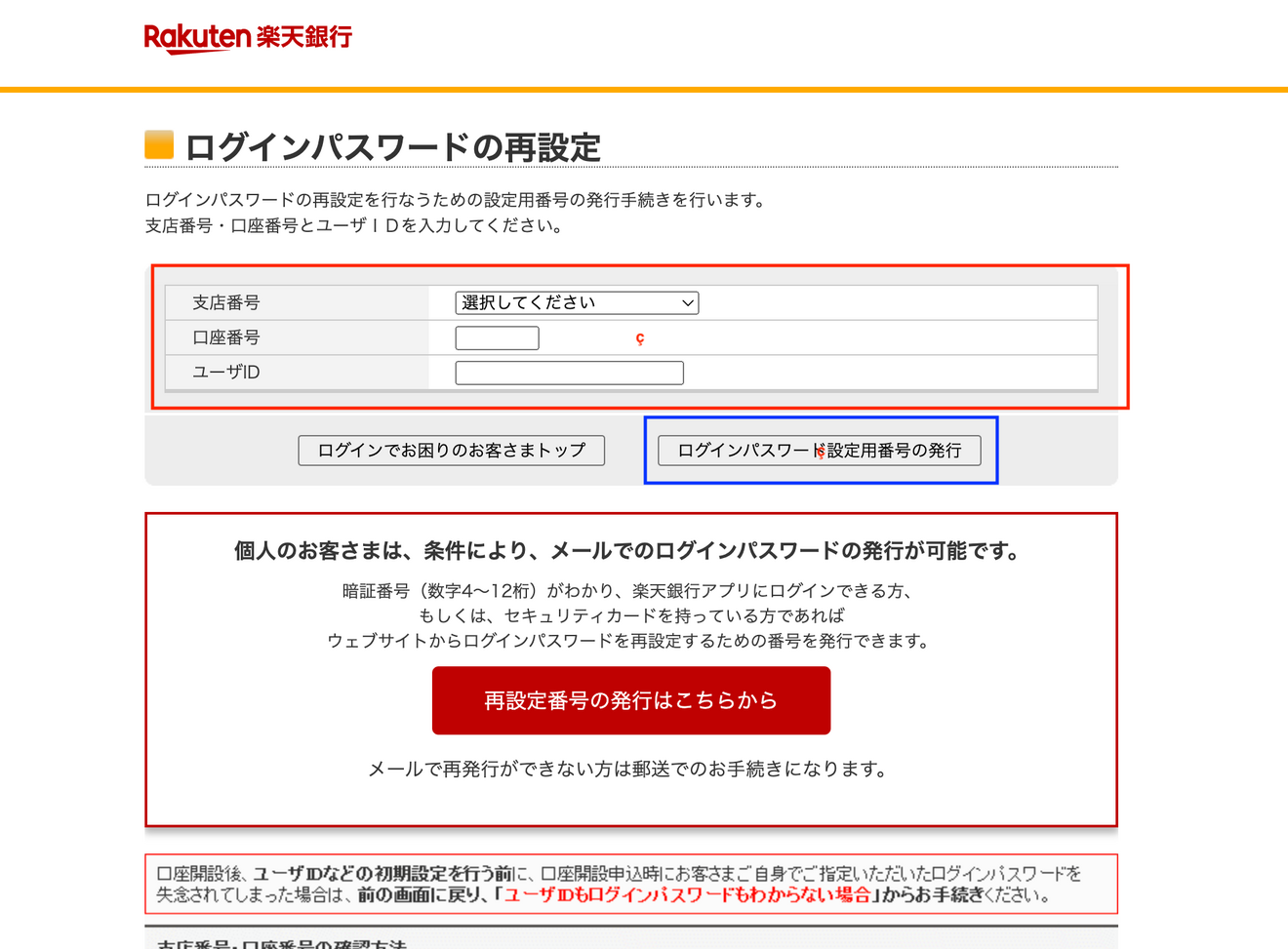The height and width of the screenshot is (949, 1288).
Task: Click the 口座番号 input field
Action: coord(497,337)
